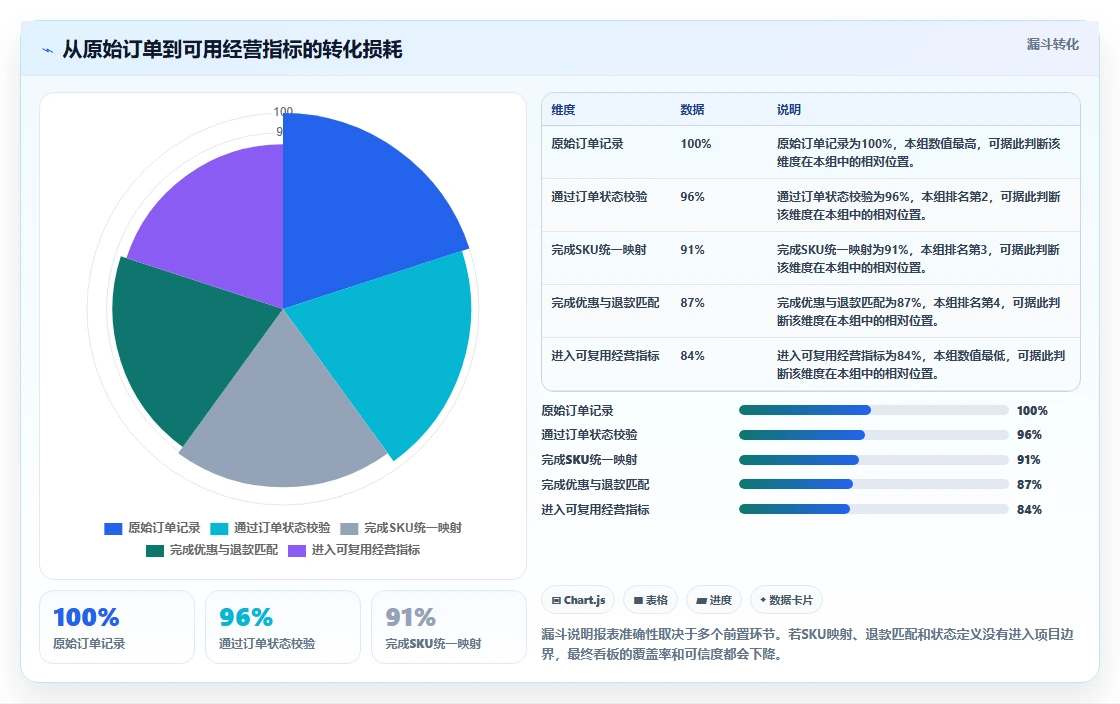Click the 进度 tag chip

[x=714, y=600]
